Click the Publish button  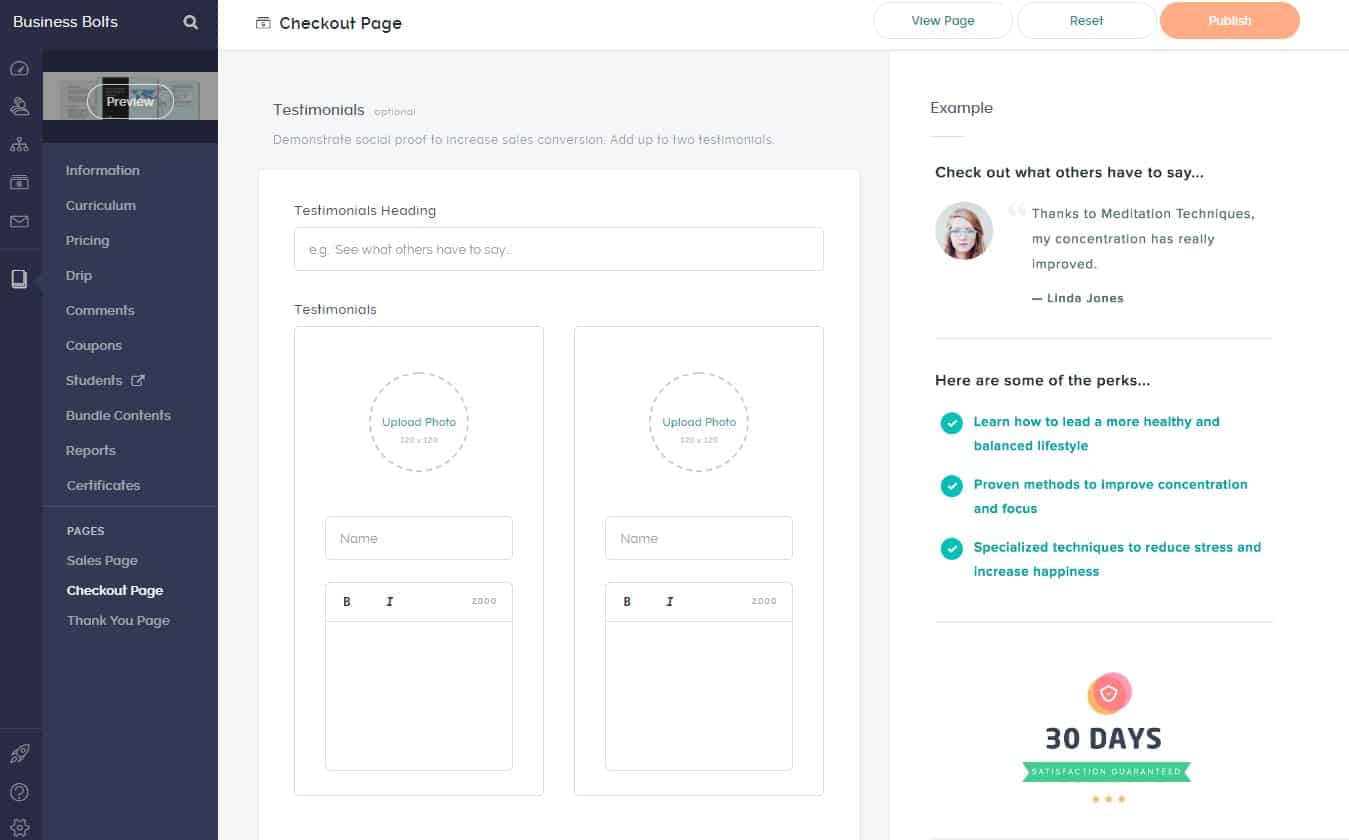[x=1229, y=21]
